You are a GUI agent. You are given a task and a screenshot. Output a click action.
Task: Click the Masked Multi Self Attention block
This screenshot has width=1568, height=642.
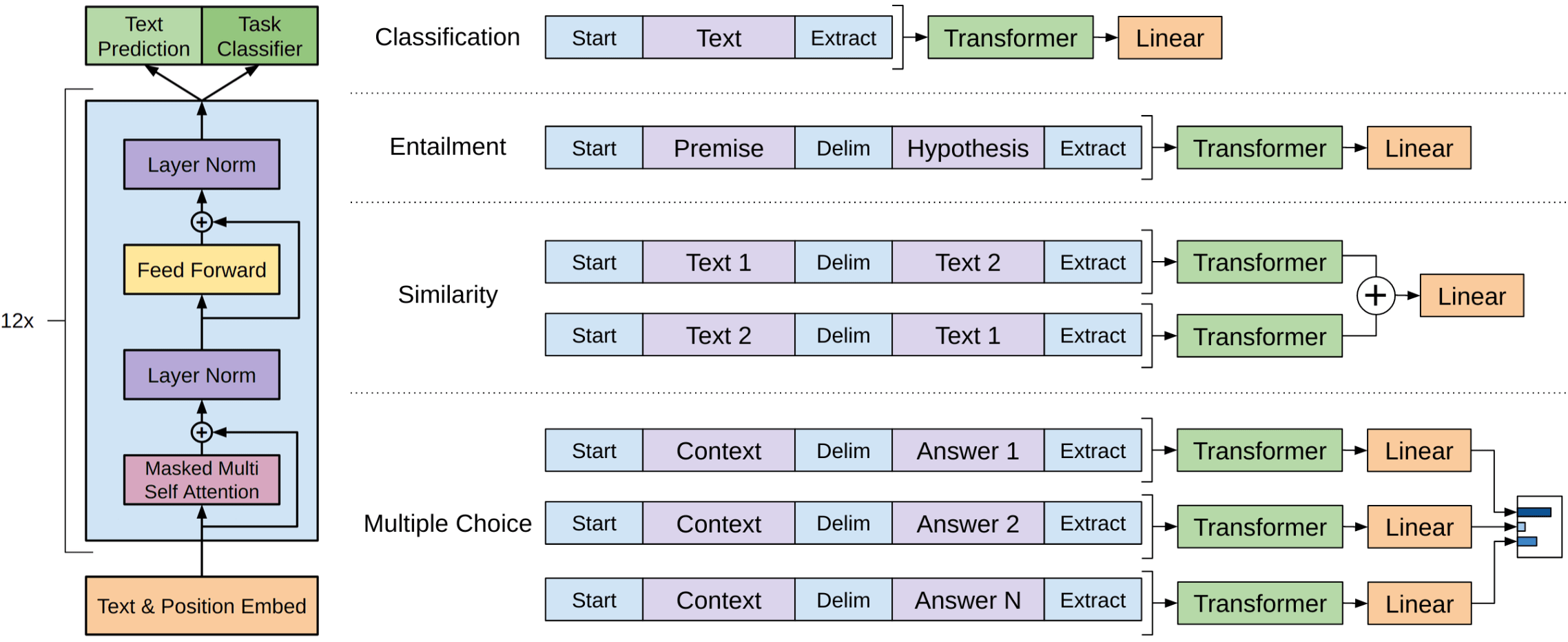point(202,479)
